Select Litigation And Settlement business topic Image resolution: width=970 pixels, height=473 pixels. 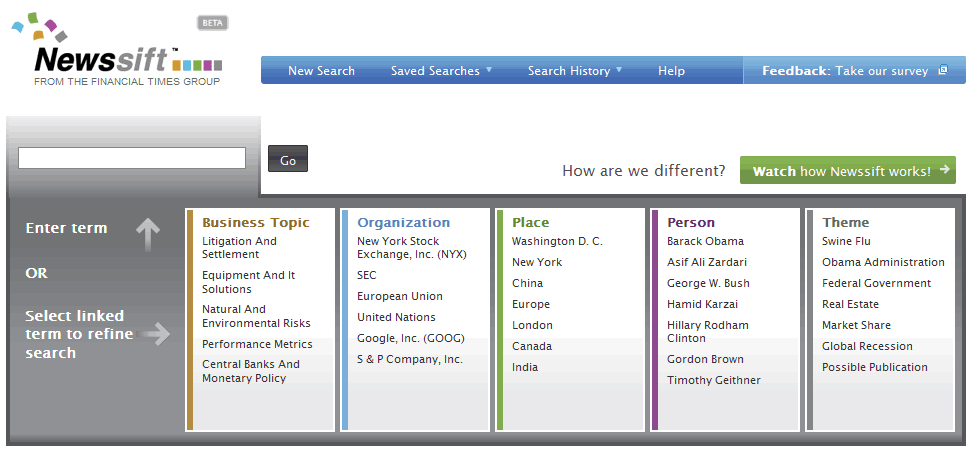(239, 248)
